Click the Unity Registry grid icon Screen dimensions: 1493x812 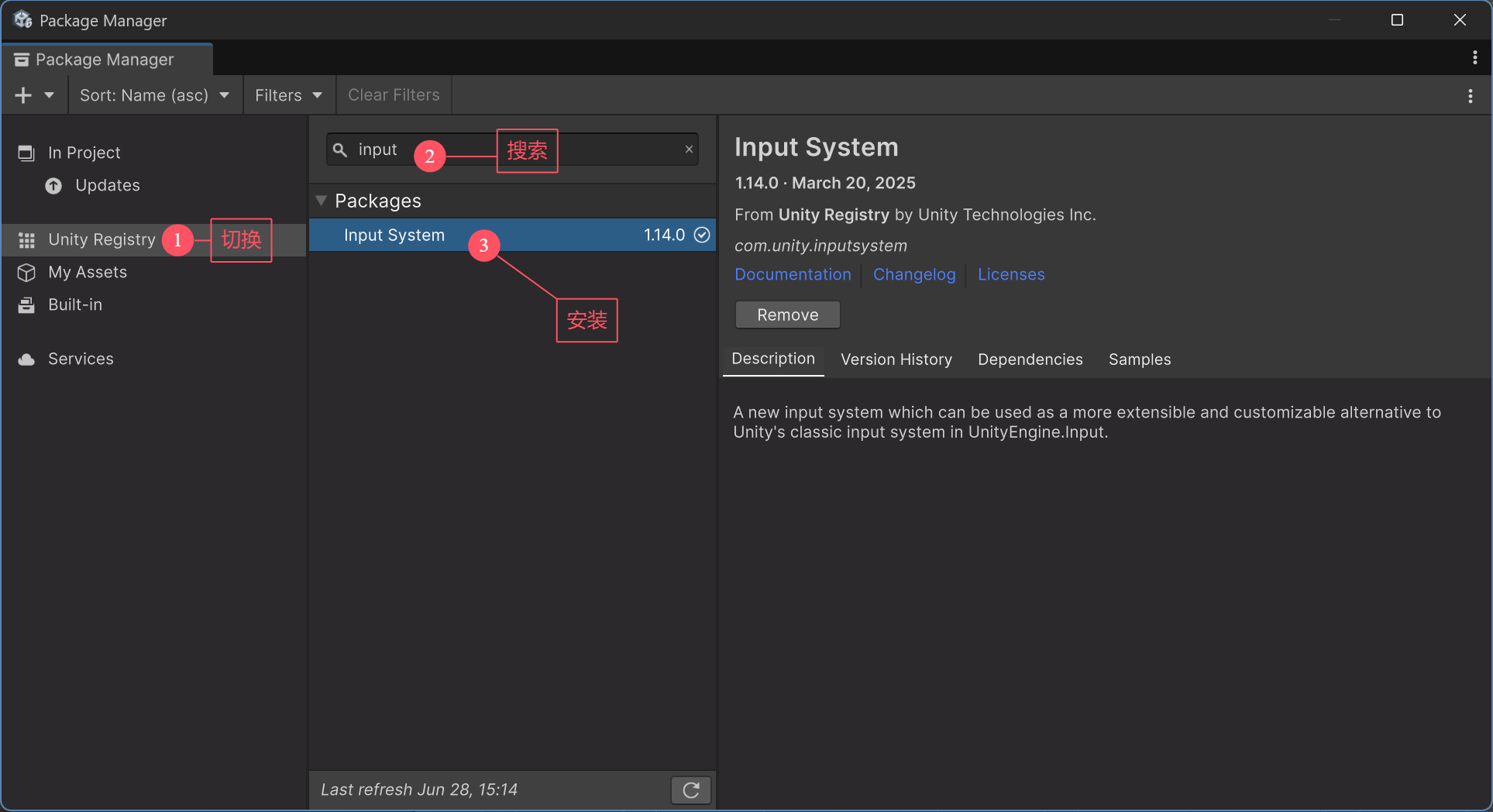(x=26, y=240)
